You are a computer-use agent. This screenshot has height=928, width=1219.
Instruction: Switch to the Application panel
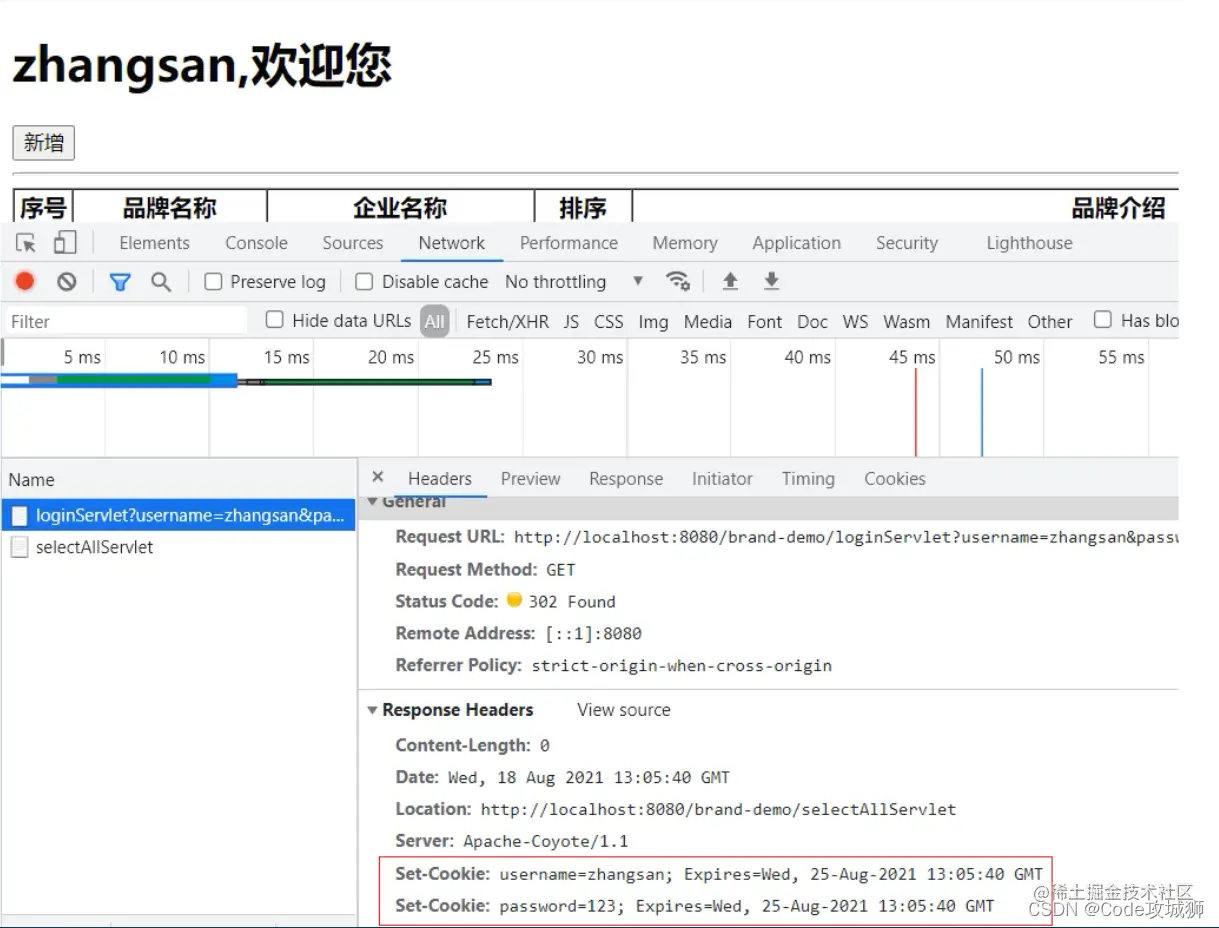796,243
